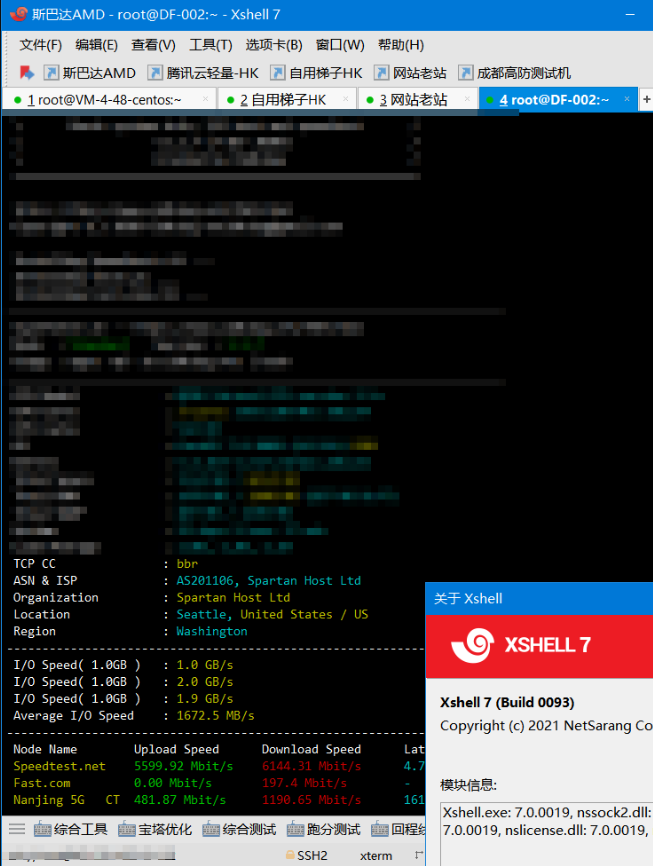
Task: Open the 网站老站 session shortcut
Action: (410, 73)
